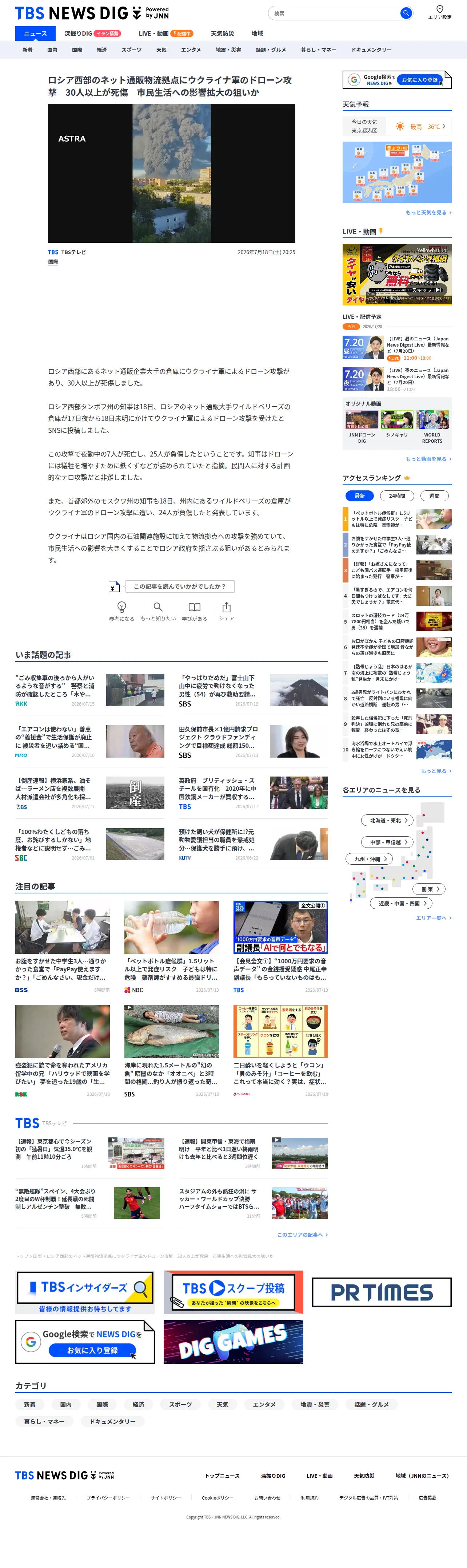Open プライバシーポリシー footer link

pos(108,1497)
